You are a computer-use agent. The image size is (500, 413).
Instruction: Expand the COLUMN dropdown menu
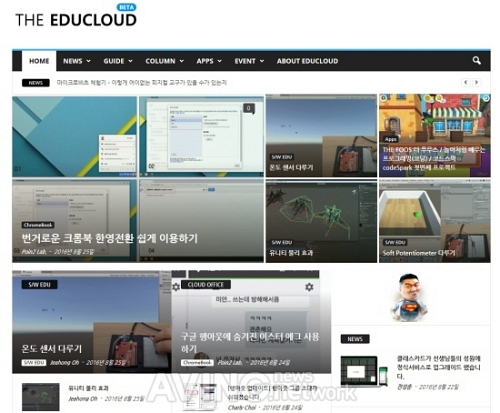[164, 61]
